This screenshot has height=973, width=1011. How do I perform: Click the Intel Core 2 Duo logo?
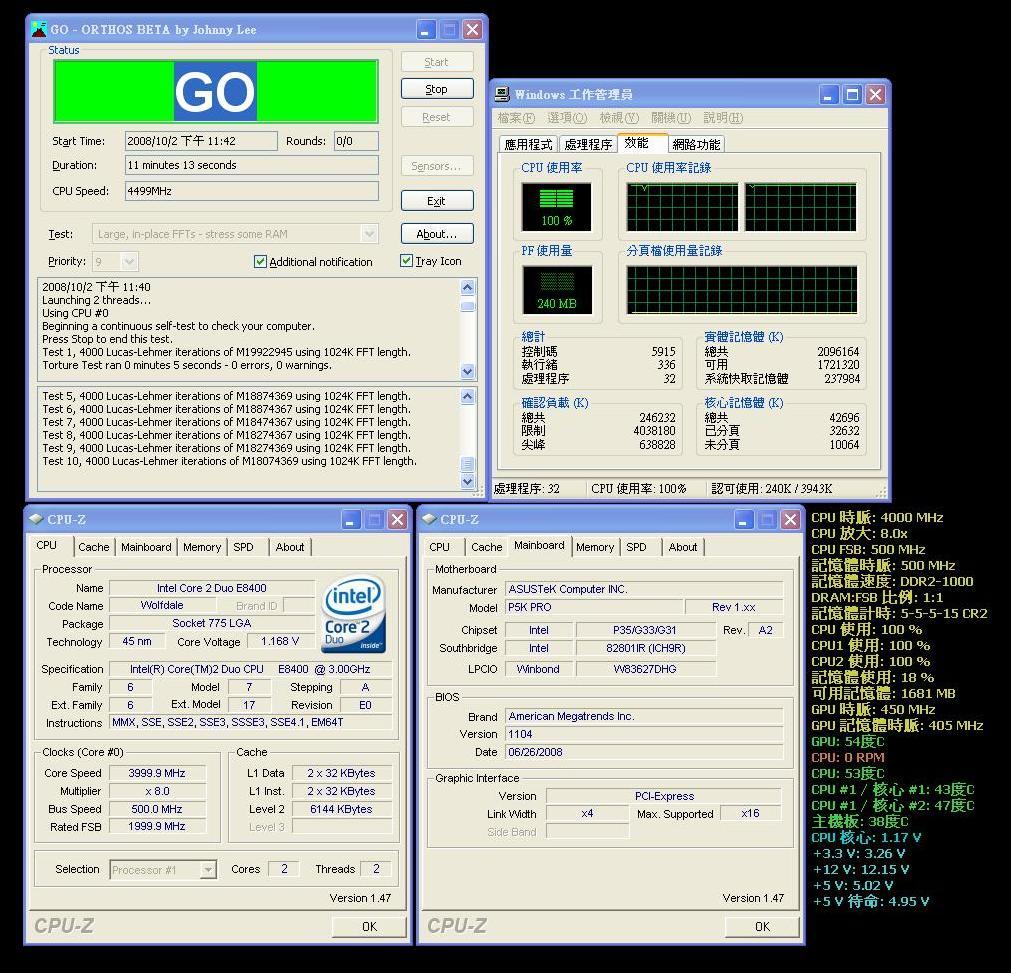coord(354,614)
